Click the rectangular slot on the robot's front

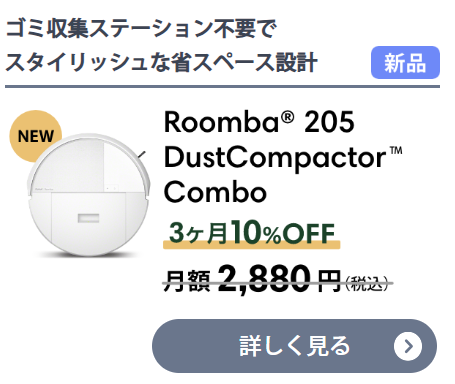tap(88, 218)
